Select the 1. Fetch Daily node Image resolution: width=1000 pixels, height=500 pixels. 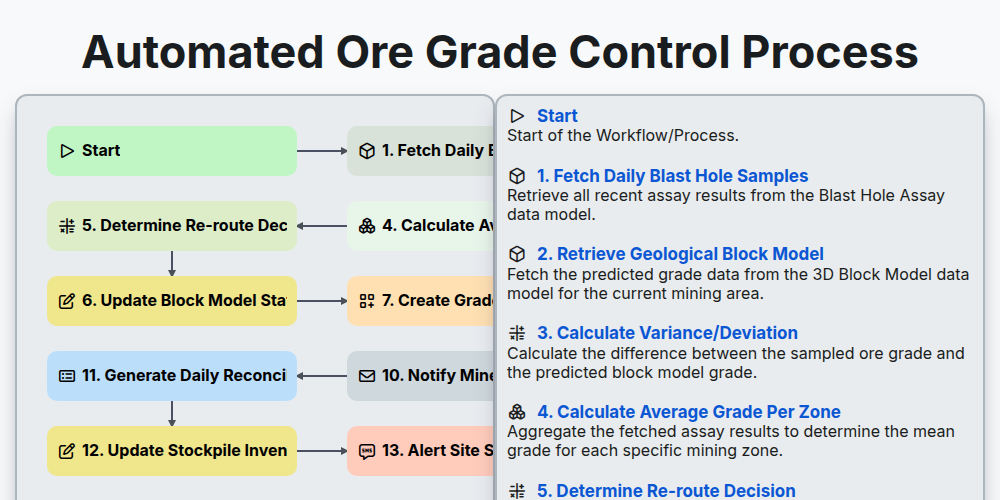click(421, 151)
